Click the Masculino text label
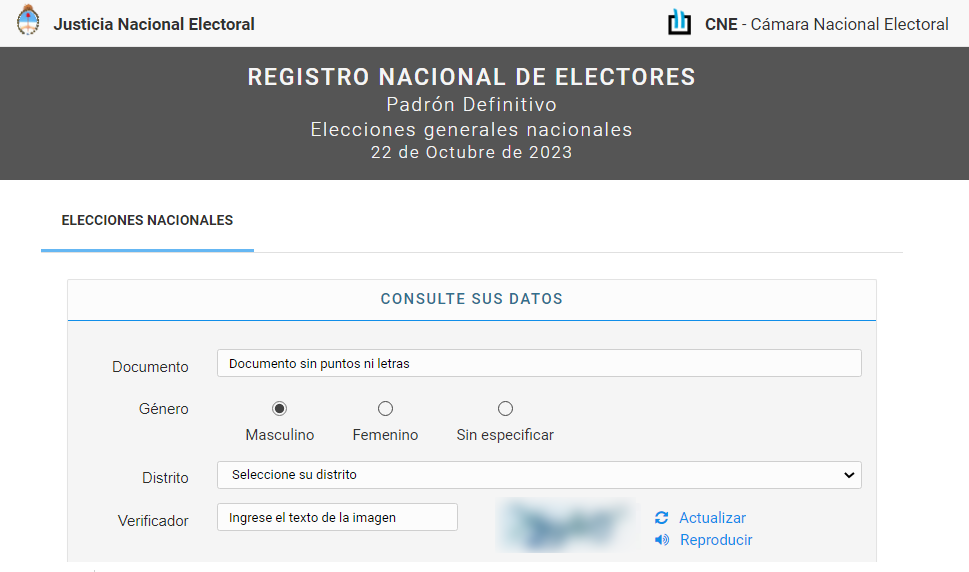Screen dimensions: 969x572 tap(280, 435)
